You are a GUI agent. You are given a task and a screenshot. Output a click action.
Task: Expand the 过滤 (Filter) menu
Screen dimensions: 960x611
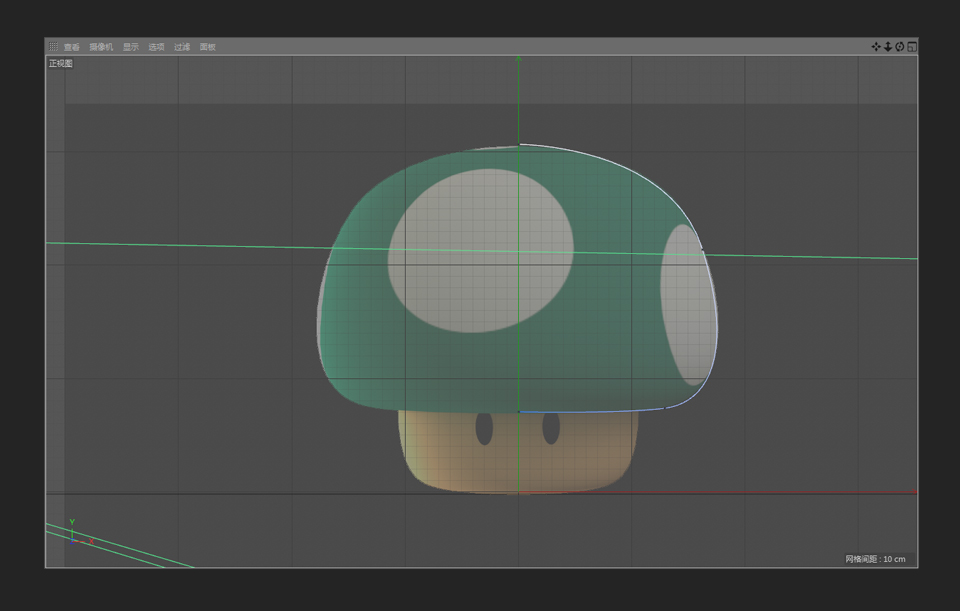[182, 47]
